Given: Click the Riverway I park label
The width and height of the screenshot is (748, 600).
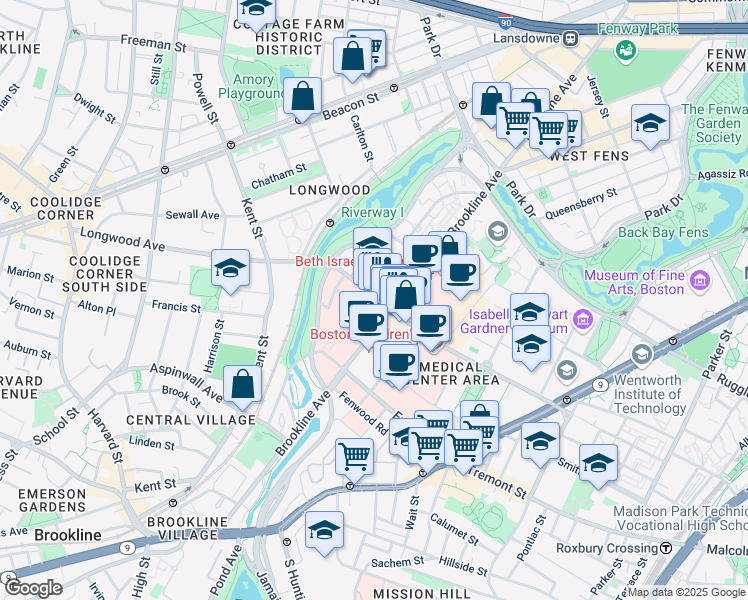Looking at the screenshot, I should click(373, 213).
